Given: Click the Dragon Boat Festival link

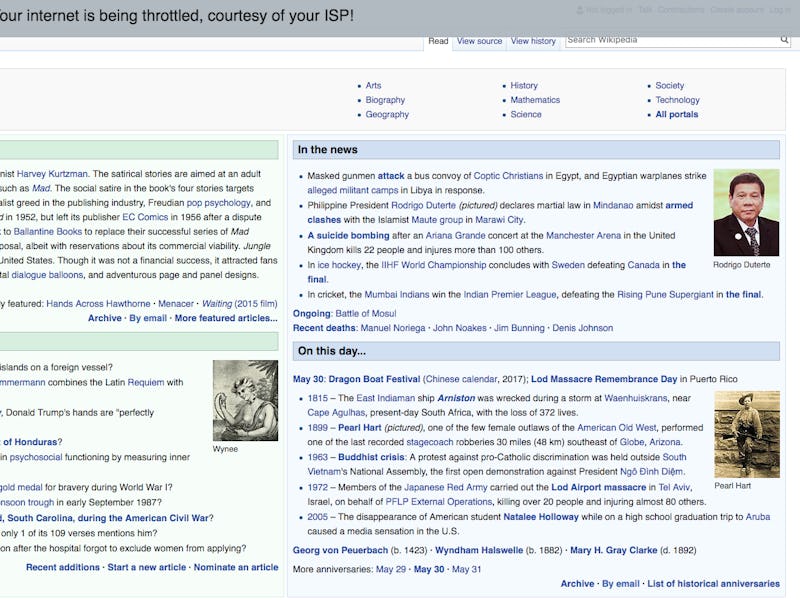Looking at the screenshot, I should coord(373,379).
